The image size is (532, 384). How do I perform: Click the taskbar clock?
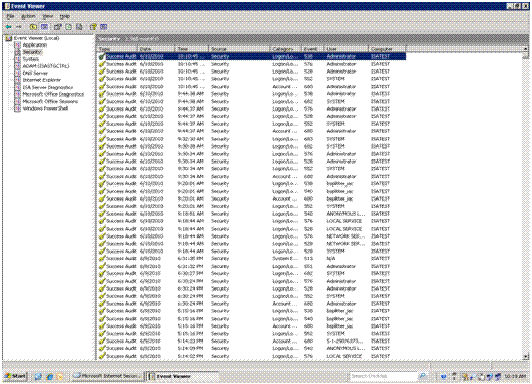[515, 376]
